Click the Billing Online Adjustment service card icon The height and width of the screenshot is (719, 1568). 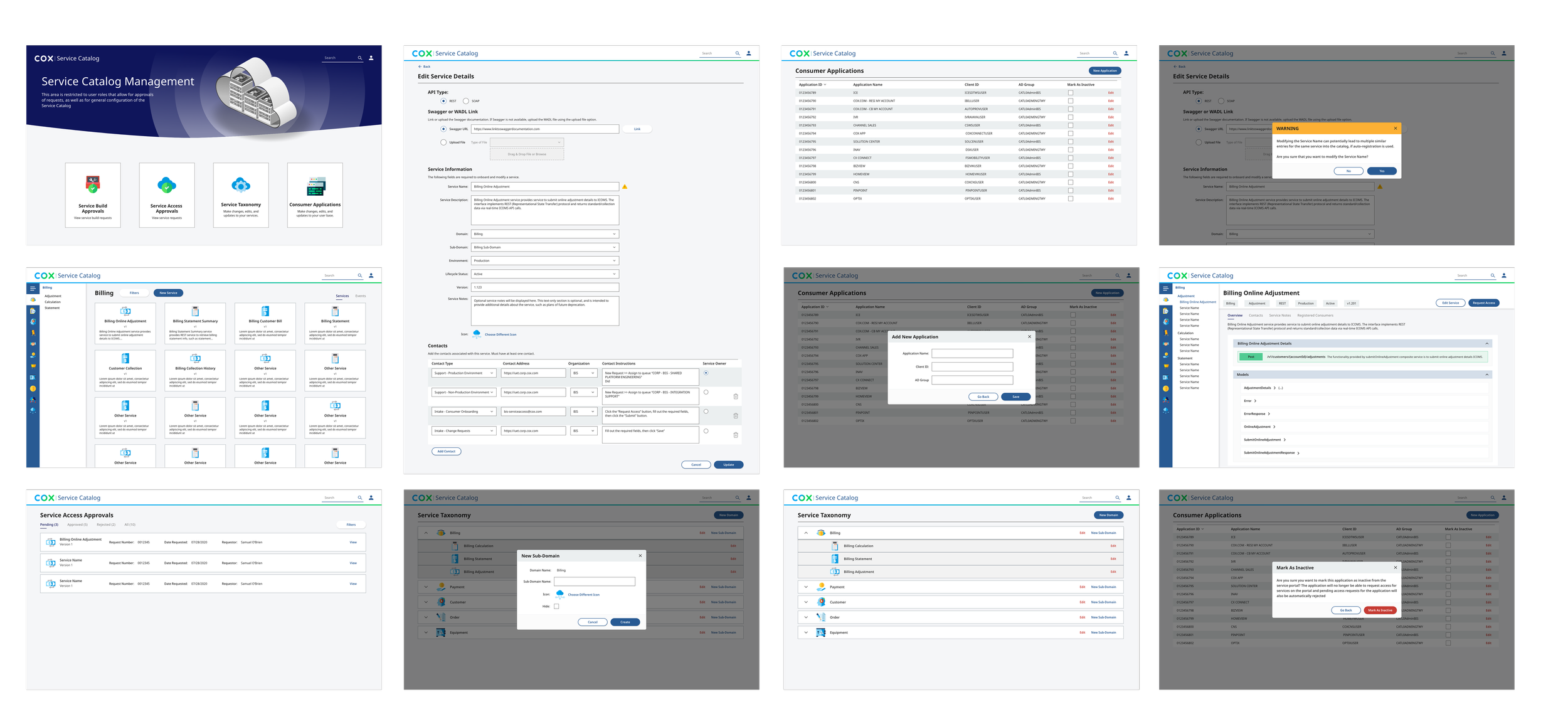point(125,311)
